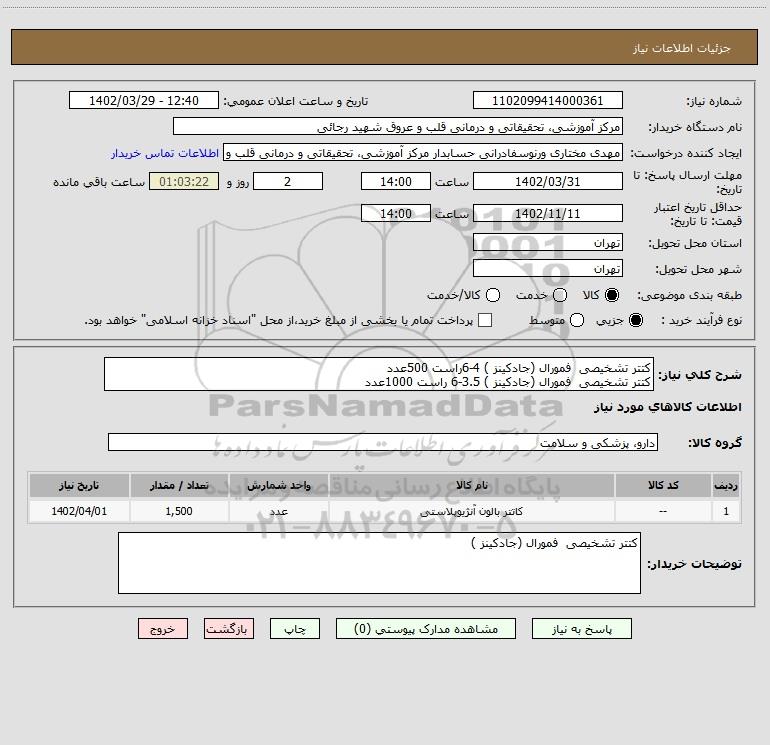Click the buyer organization name field
Screen dimensions: 770x745
click(x=398, y=126)
